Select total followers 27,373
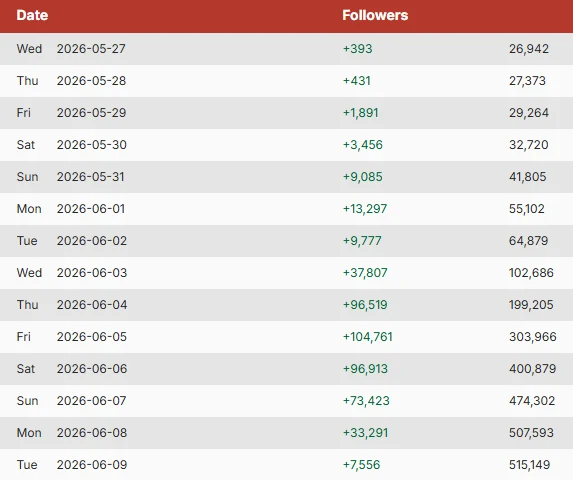The image size is (573, 480). (527, 81)
